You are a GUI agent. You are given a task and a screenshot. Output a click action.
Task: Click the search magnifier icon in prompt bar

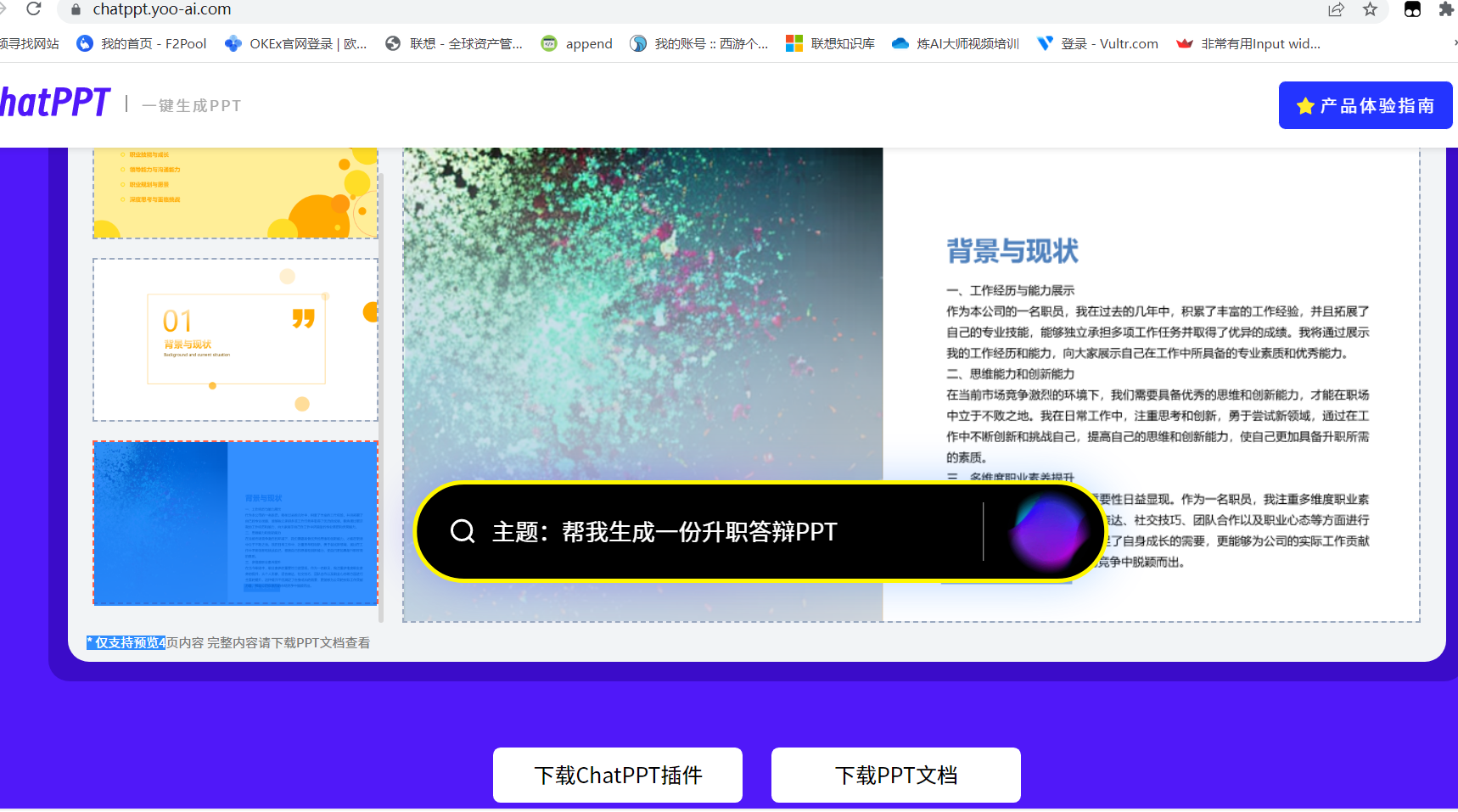click(x=463, y=531)
